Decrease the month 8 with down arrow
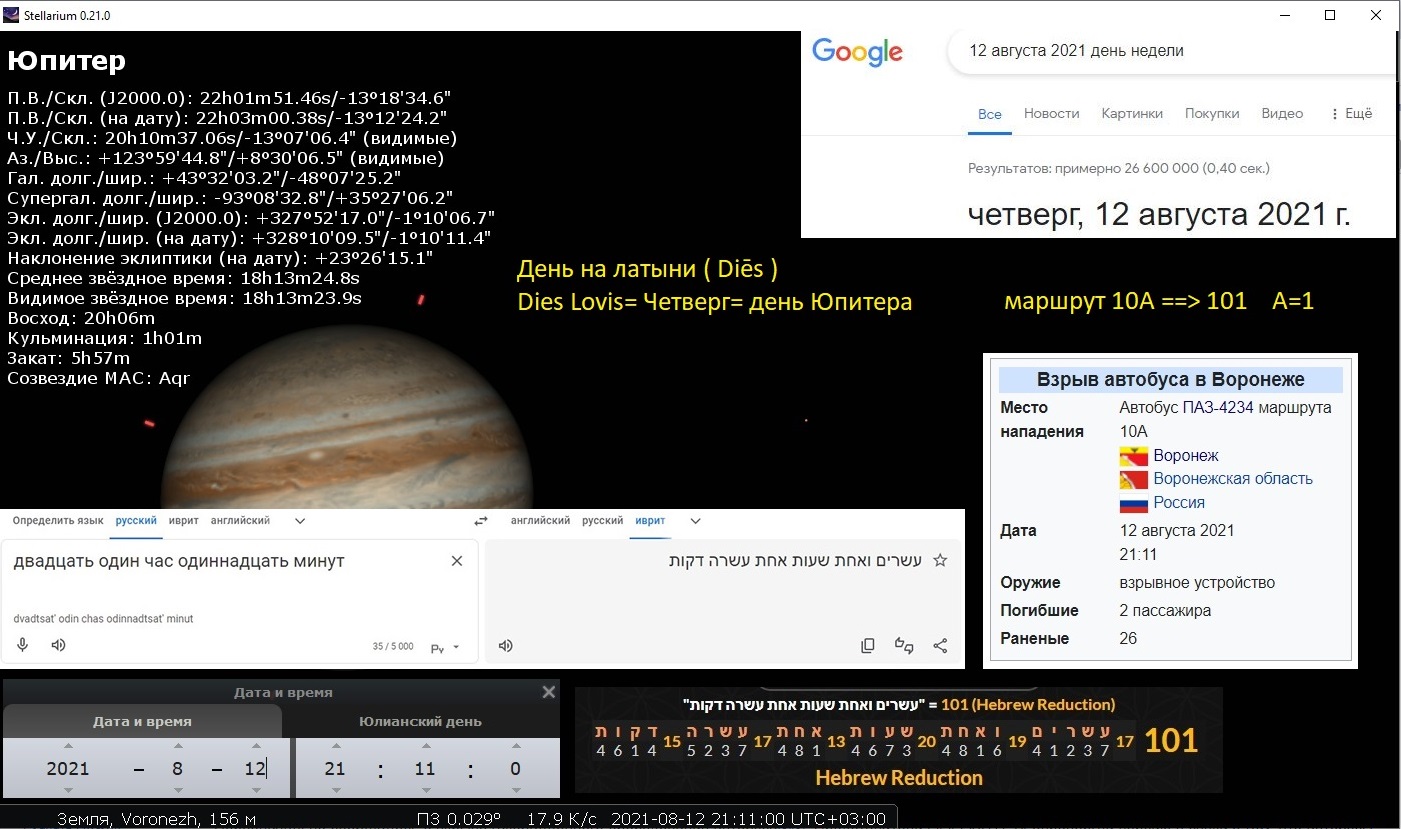The width and height of the screenshot is (1401, 829). coord(178,789)
